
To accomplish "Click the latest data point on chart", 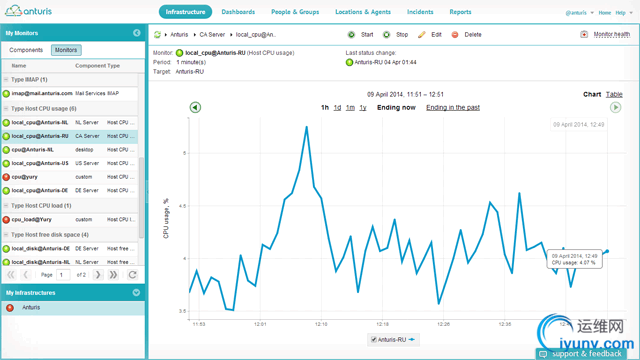I will point(607,251).
